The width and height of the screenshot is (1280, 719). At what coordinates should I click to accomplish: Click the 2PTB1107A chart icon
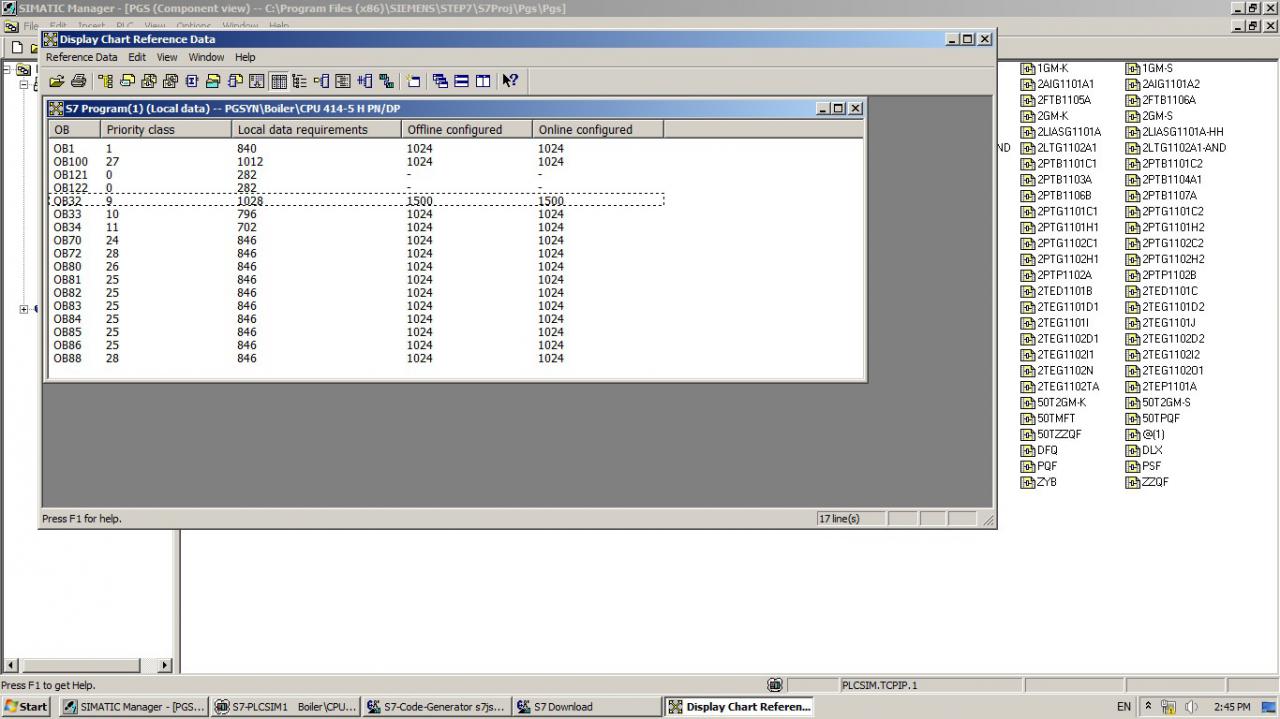pos(1133,196)
